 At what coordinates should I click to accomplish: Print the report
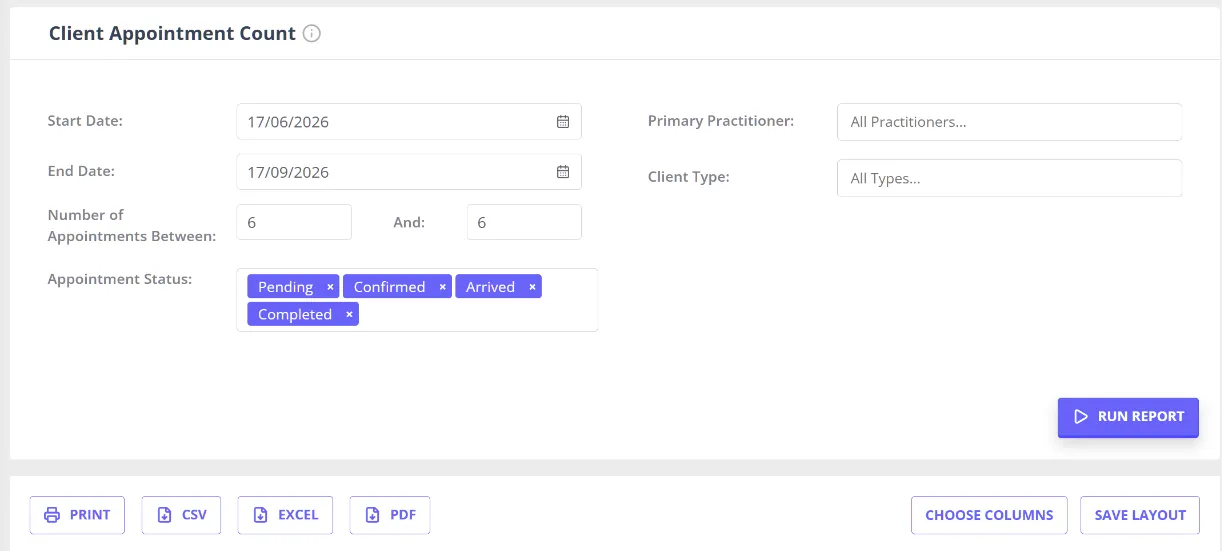77,515
